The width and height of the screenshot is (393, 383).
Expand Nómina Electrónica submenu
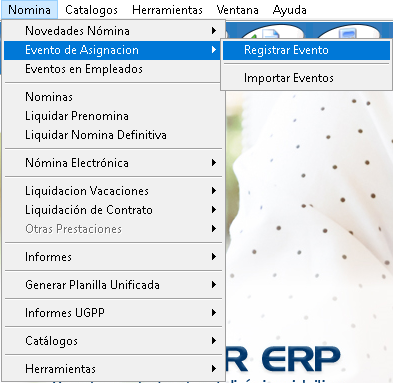point(113,163)
